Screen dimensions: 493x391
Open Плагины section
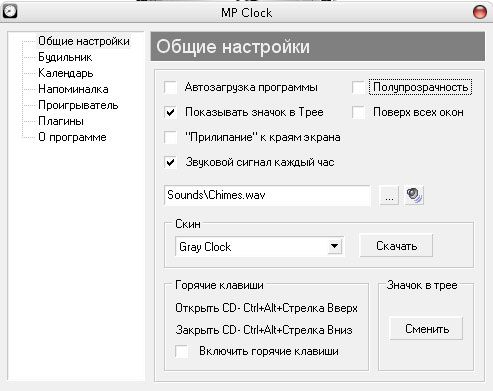click(x=61, y=121)
